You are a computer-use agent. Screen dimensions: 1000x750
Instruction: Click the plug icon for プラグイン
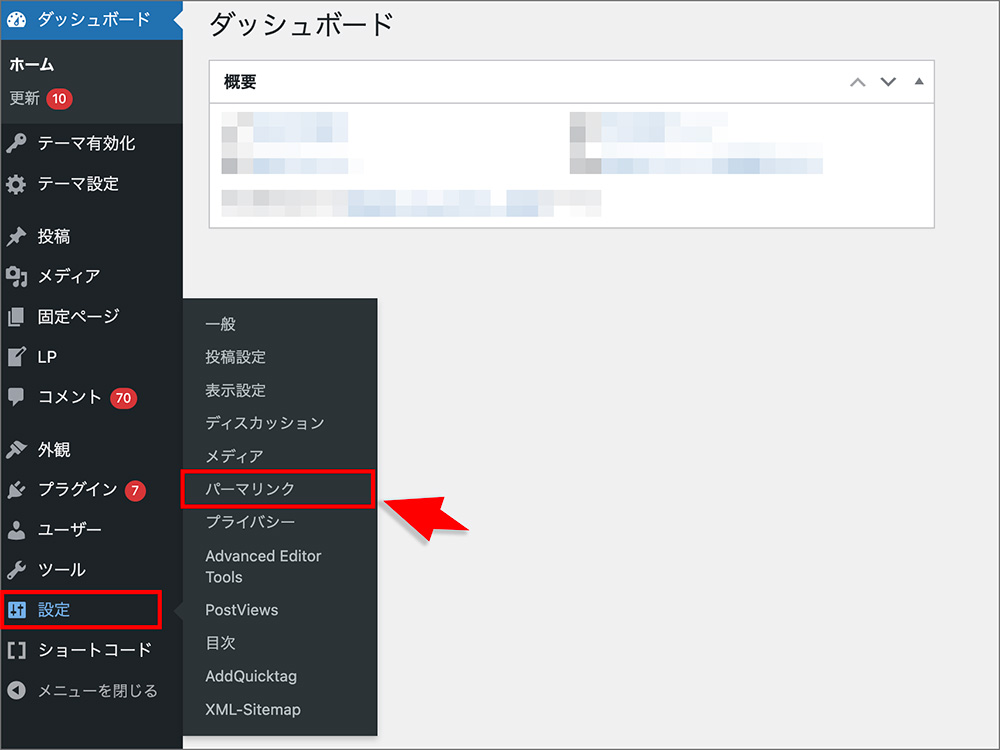(x=17, y=490)
